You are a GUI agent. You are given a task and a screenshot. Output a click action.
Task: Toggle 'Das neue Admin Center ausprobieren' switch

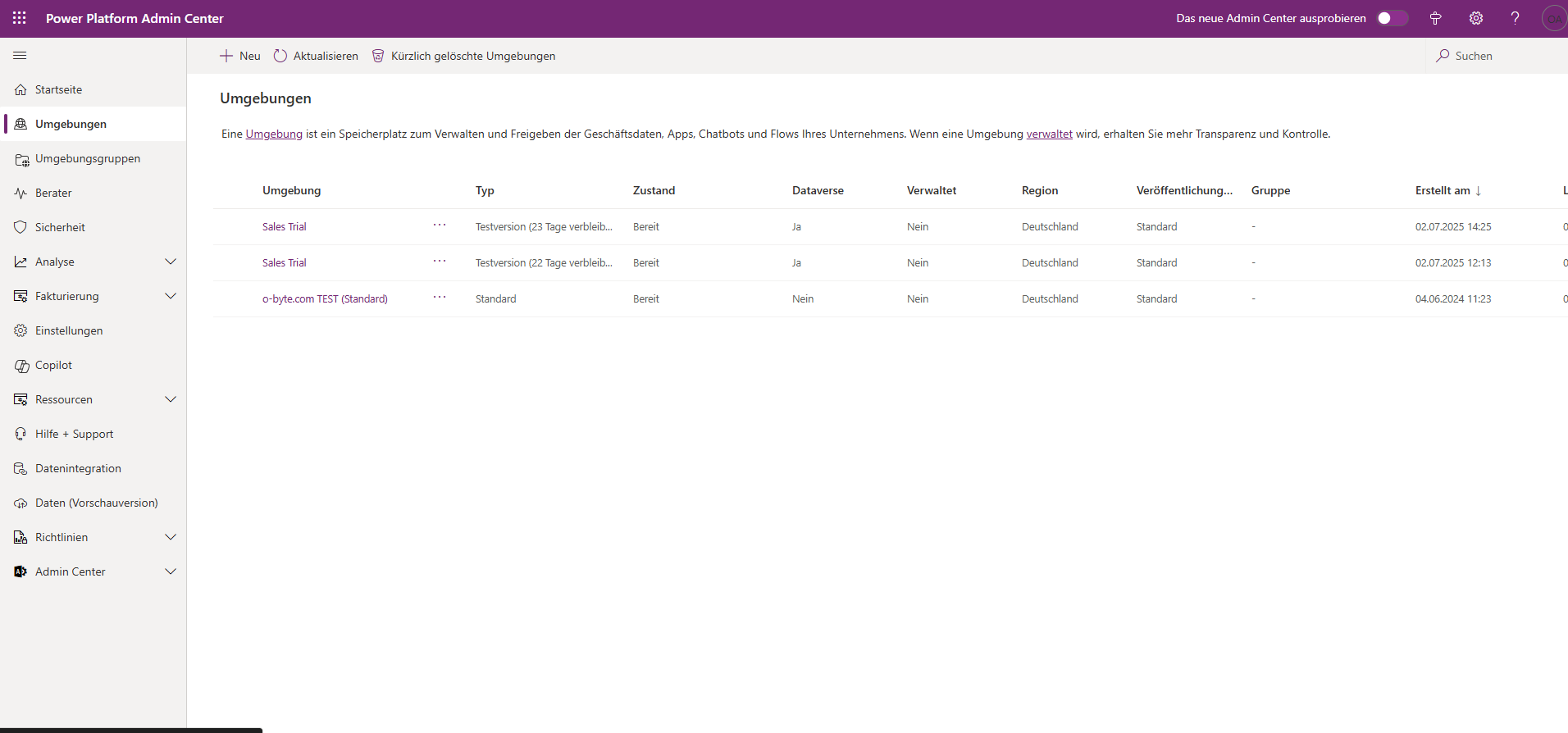(x=1391, y=18)
